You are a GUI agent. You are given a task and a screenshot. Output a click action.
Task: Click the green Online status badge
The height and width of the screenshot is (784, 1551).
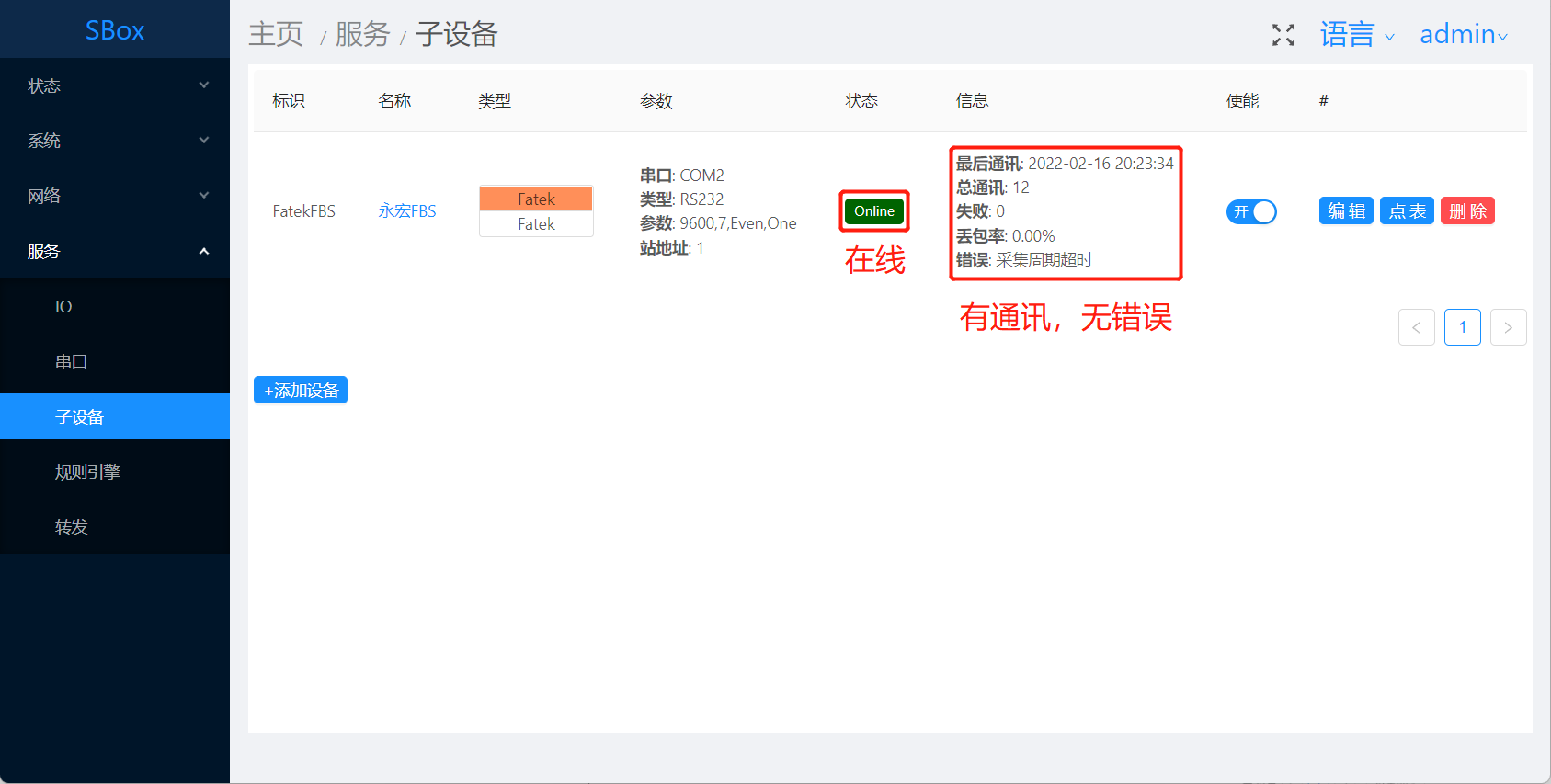pyautogui.click(x=874, y=211)
